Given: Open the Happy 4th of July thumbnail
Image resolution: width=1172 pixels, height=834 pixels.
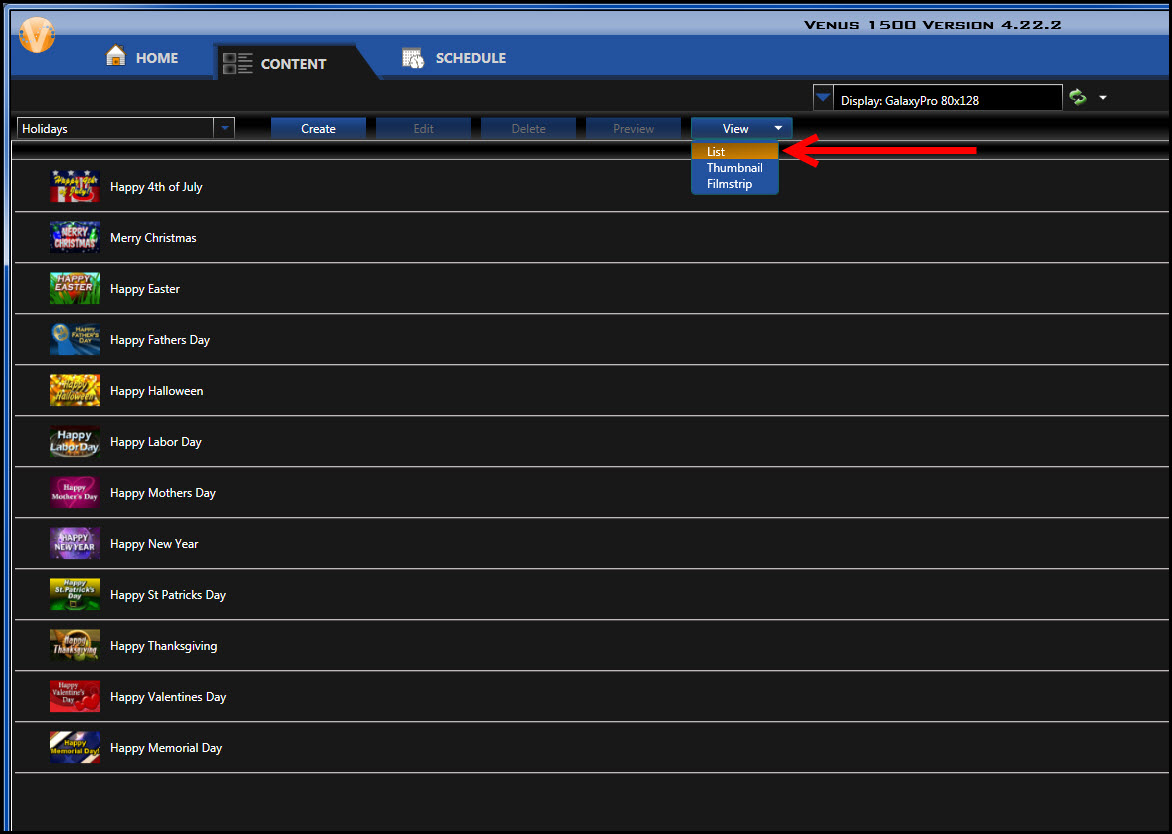Looking at the screenshot, I should point(74,186).
